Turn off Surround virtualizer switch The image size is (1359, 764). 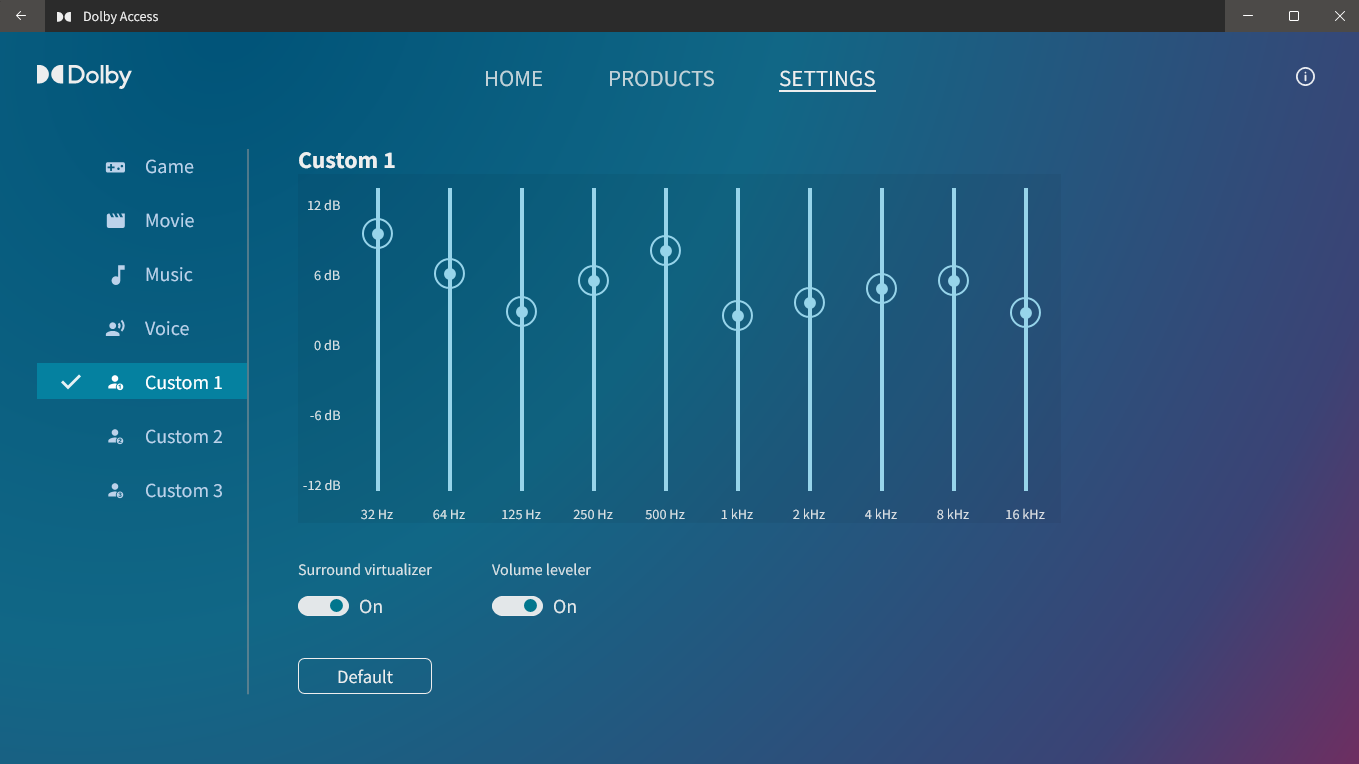(323, 606)
